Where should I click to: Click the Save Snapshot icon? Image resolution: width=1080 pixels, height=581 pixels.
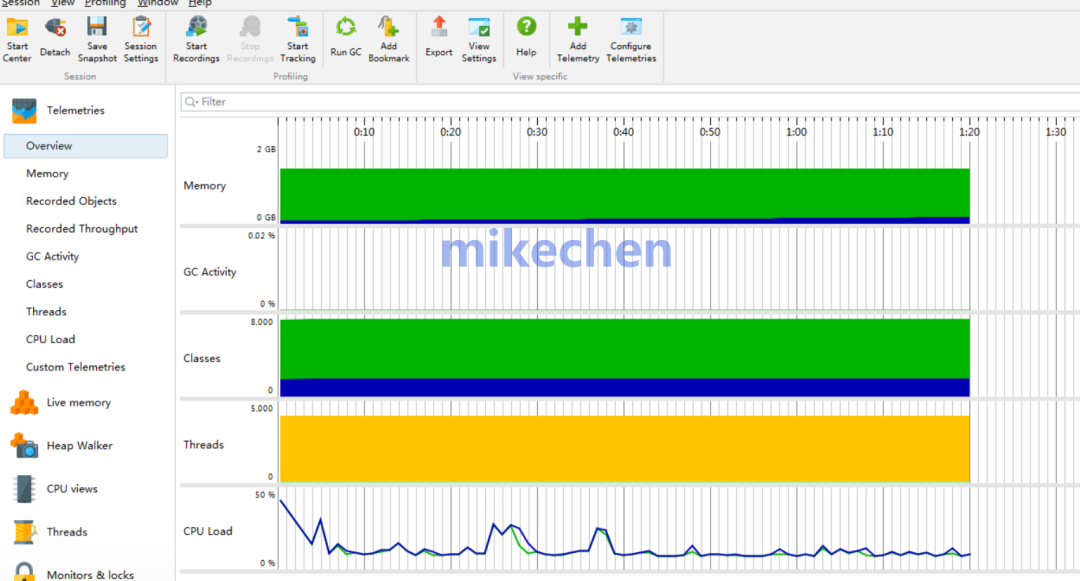click(97, 28)
